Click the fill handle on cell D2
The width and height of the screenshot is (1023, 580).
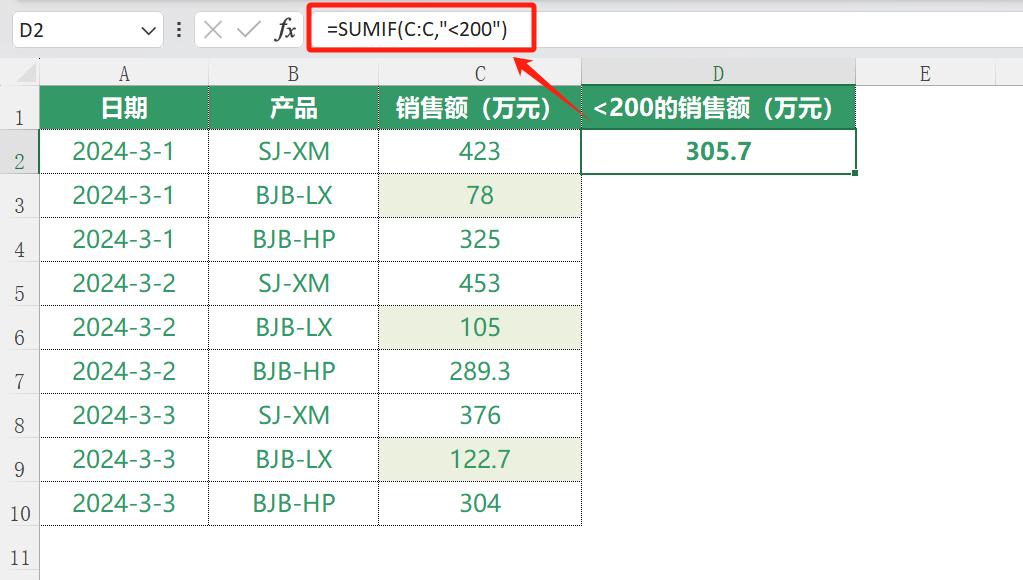(x=855, y=173)
